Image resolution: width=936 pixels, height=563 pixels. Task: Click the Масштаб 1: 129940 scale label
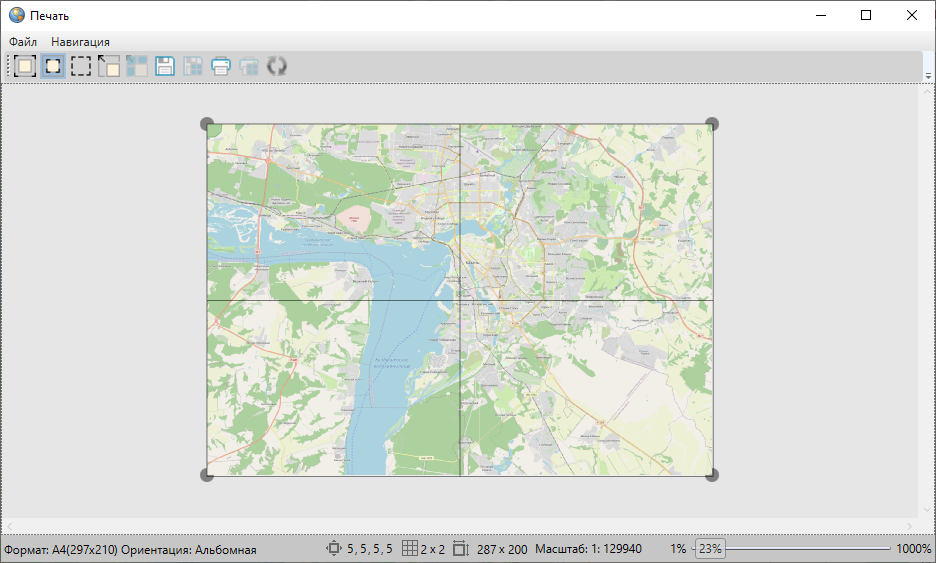(x=588, y=549)
